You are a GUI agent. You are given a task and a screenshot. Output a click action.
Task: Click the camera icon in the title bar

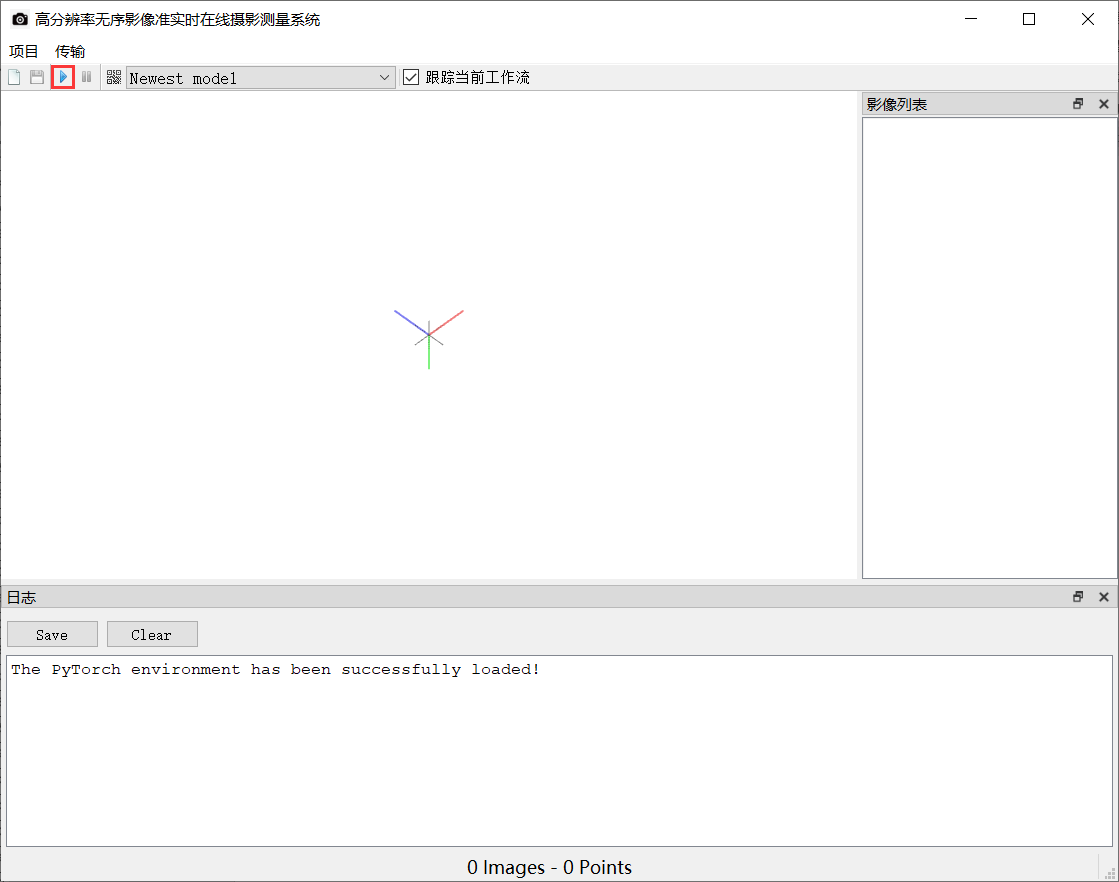click(x=19, y=18)
